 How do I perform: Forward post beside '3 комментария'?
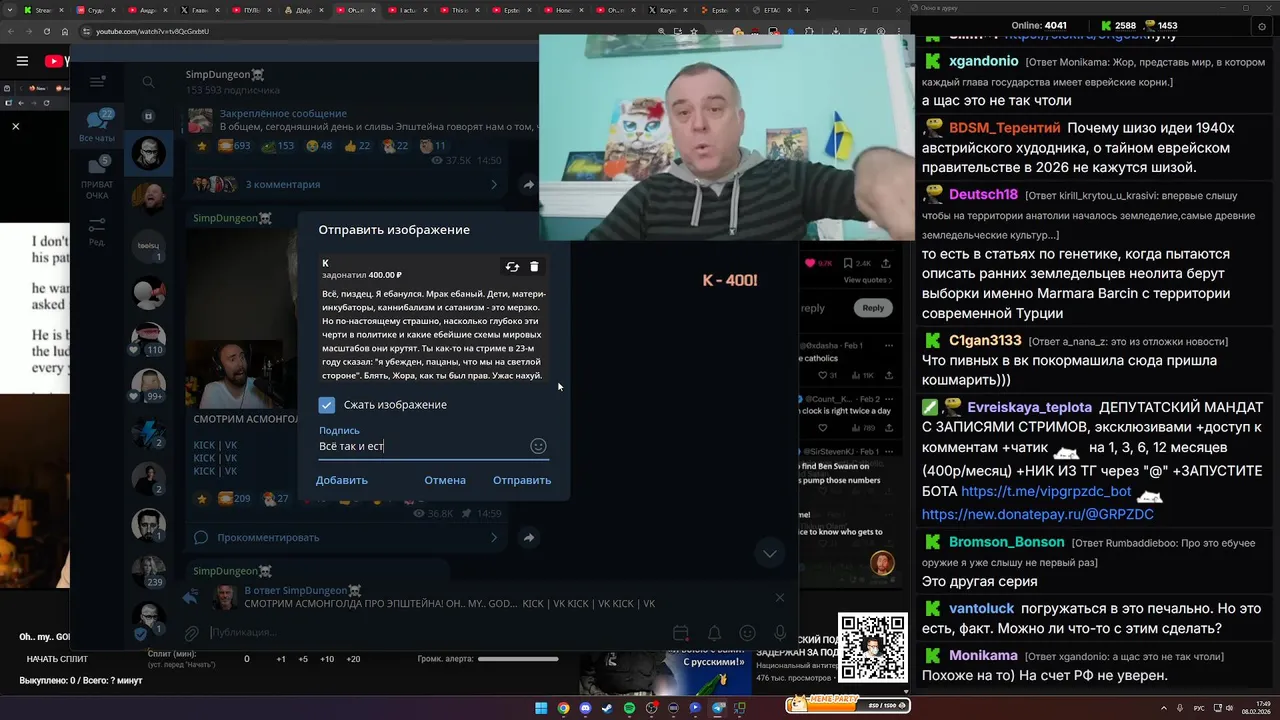(x=528, y=185)
